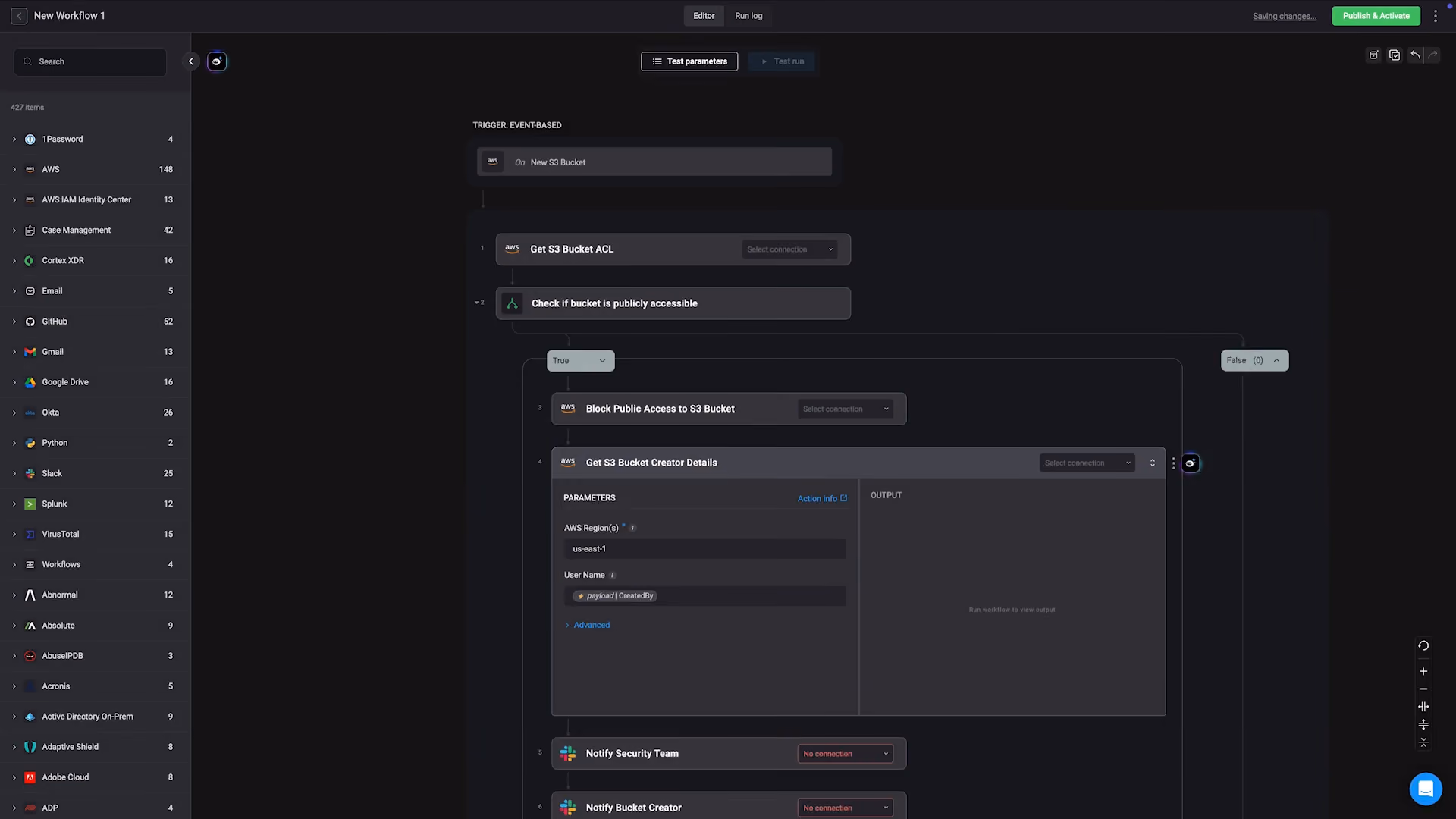Open the AI copilot icon near the sidebar

(x=217, y=61)
